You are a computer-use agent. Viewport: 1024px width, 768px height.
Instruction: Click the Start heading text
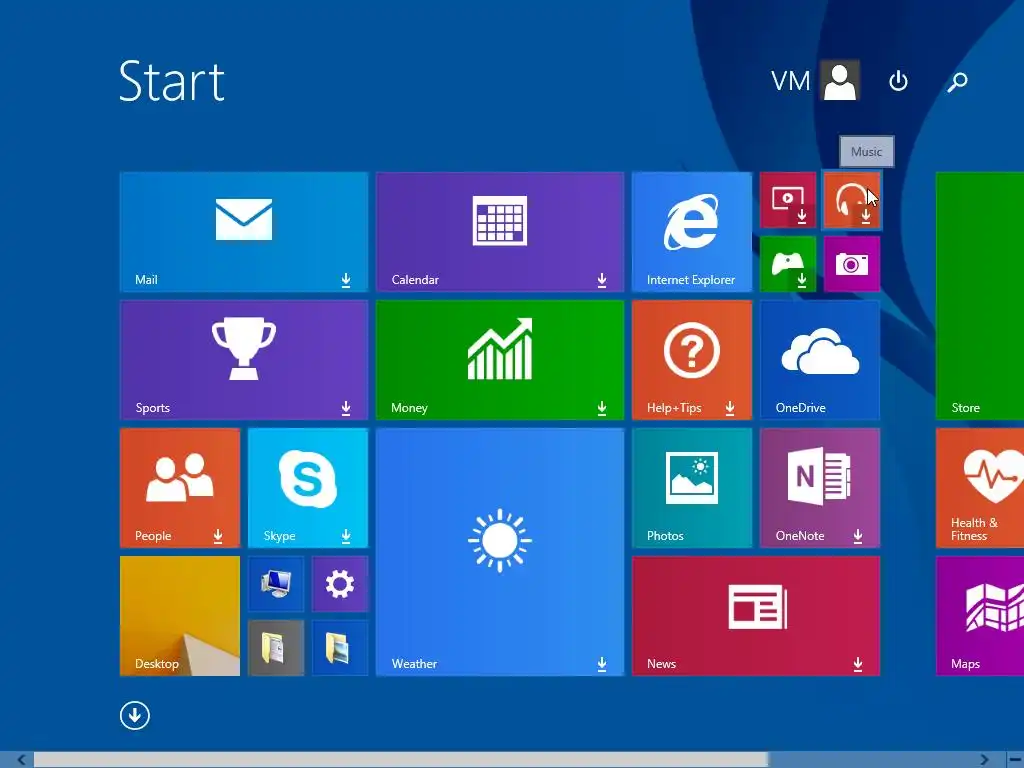pos(172,81)
